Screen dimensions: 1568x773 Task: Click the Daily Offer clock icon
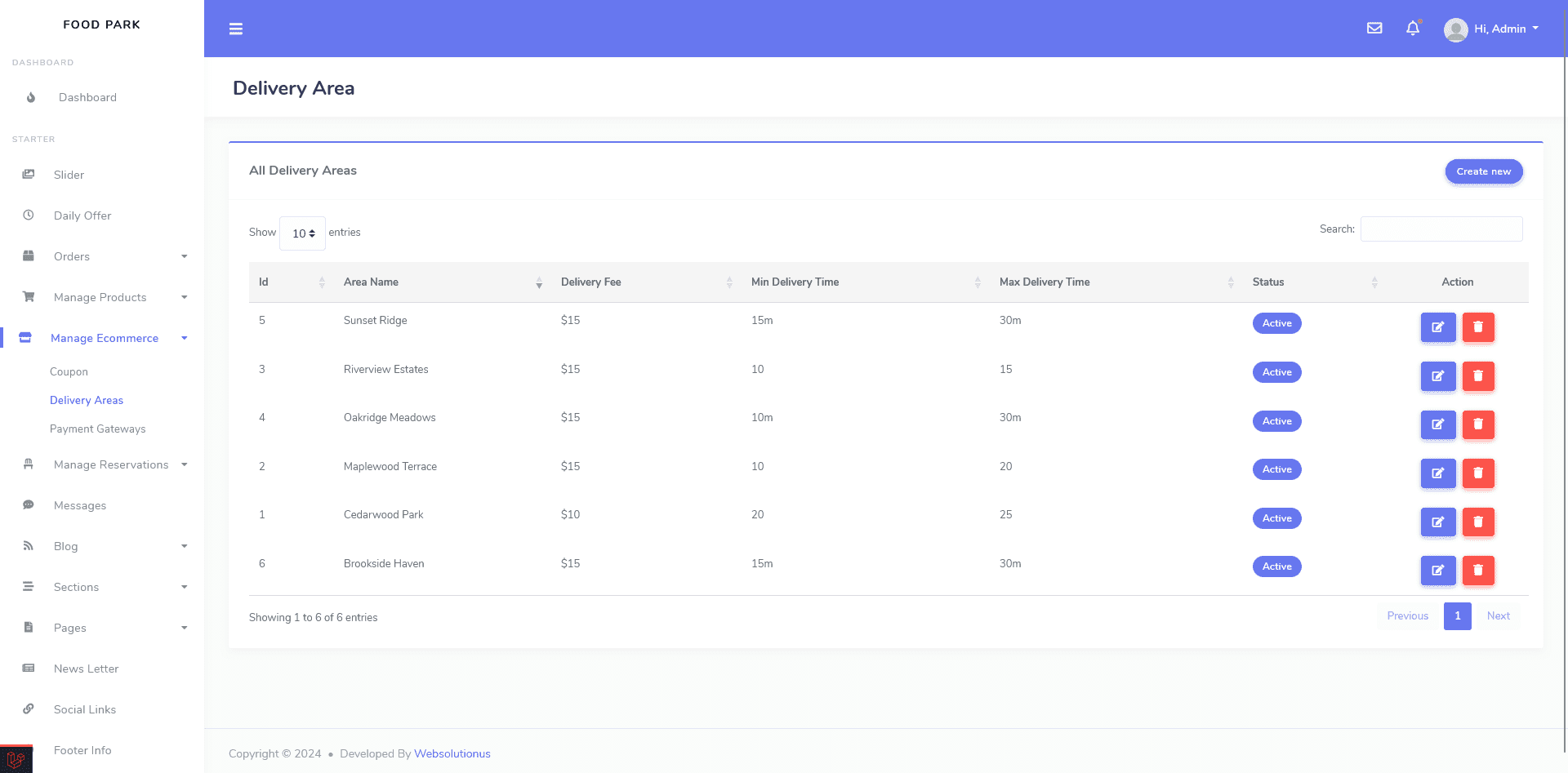29,215
